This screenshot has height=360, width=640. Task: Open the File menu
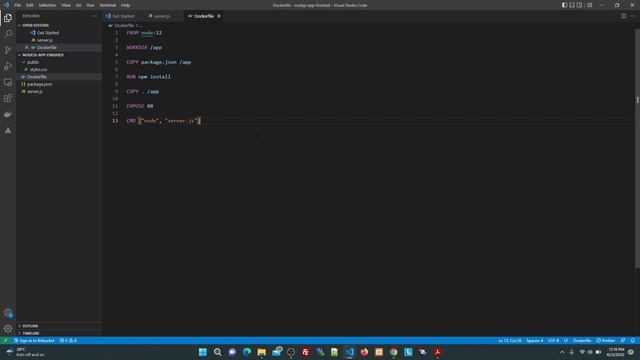click(x=18, y=5)
